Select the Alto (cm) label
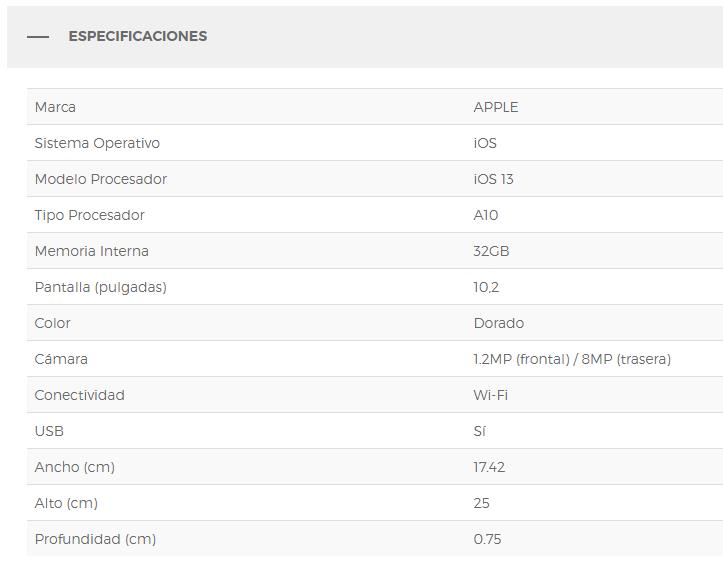This screenshot has height=563, width=723. pyautogui.click(x=66, y=503)
